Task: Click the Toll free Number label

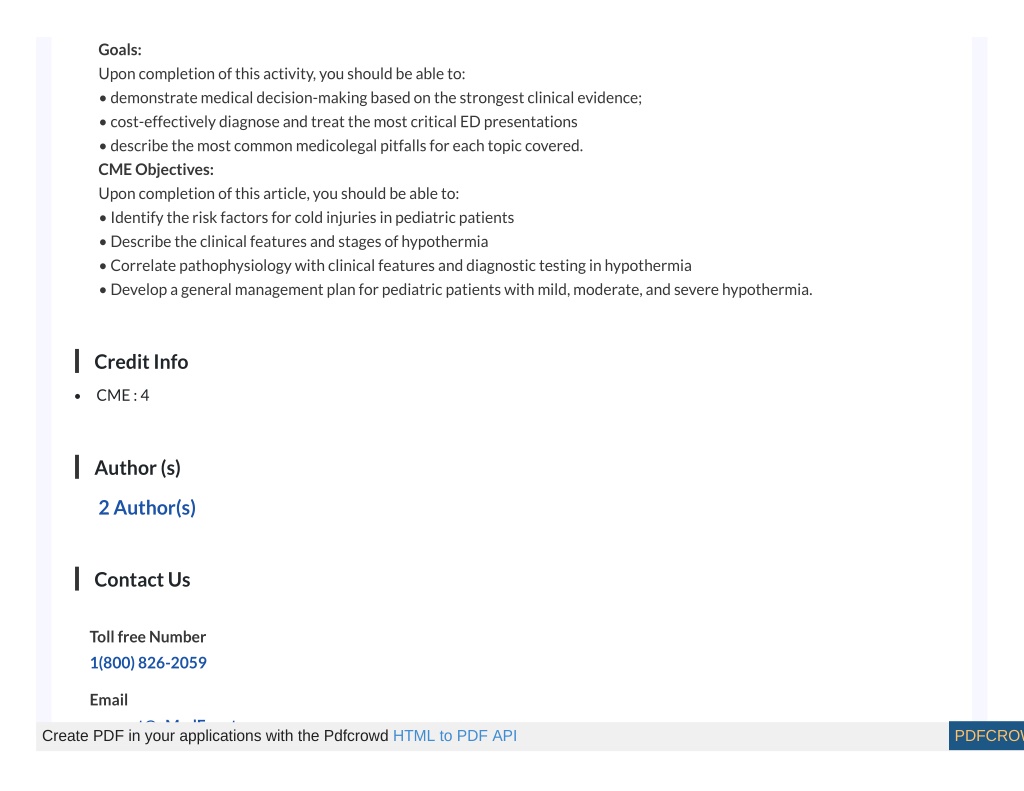Action: click(148, 637)
